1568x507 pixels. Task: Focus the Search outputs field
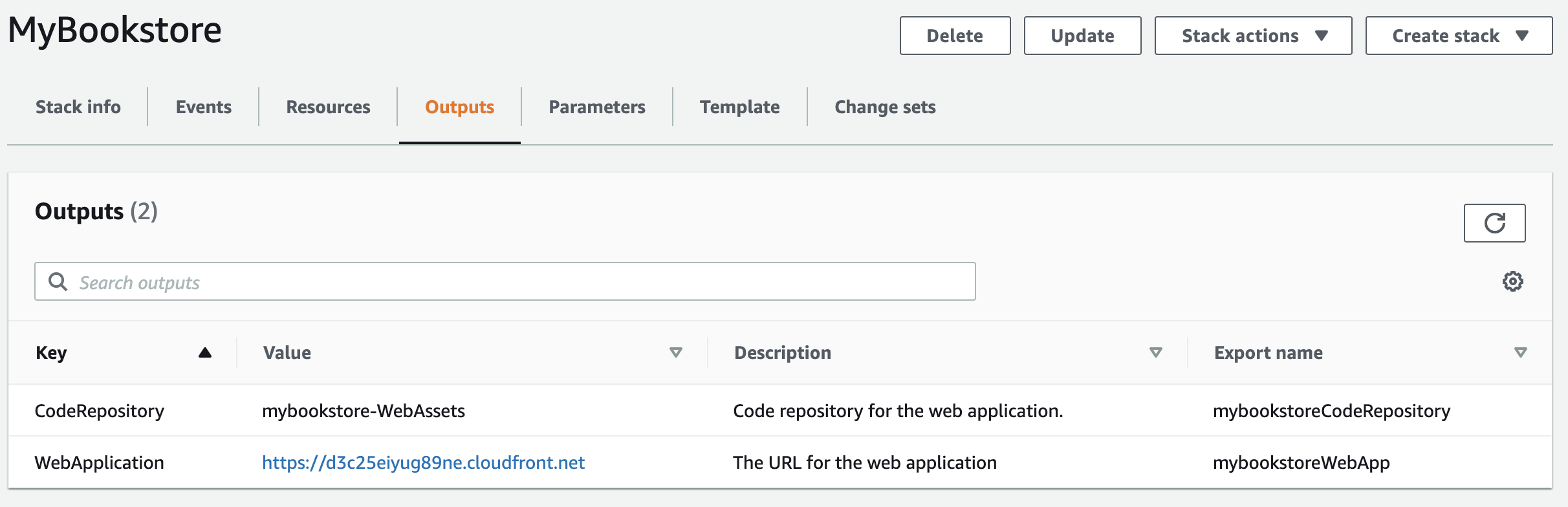pos(505,281)
